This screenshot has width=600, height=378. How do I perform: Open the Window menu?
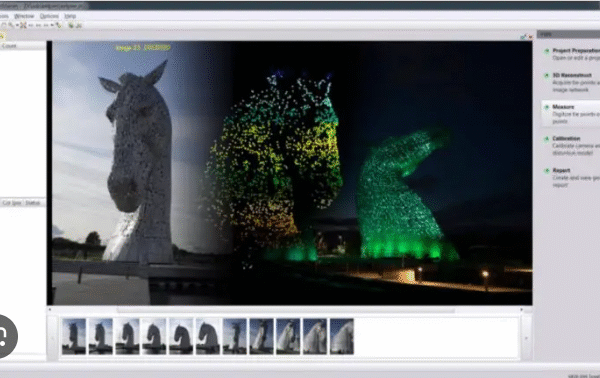point(24,16)
